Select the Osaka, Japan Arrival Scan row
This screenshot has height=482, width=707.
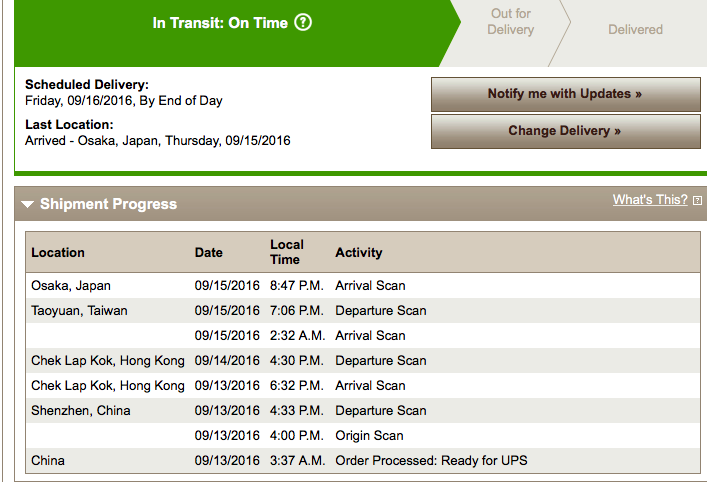coord(363,285)
